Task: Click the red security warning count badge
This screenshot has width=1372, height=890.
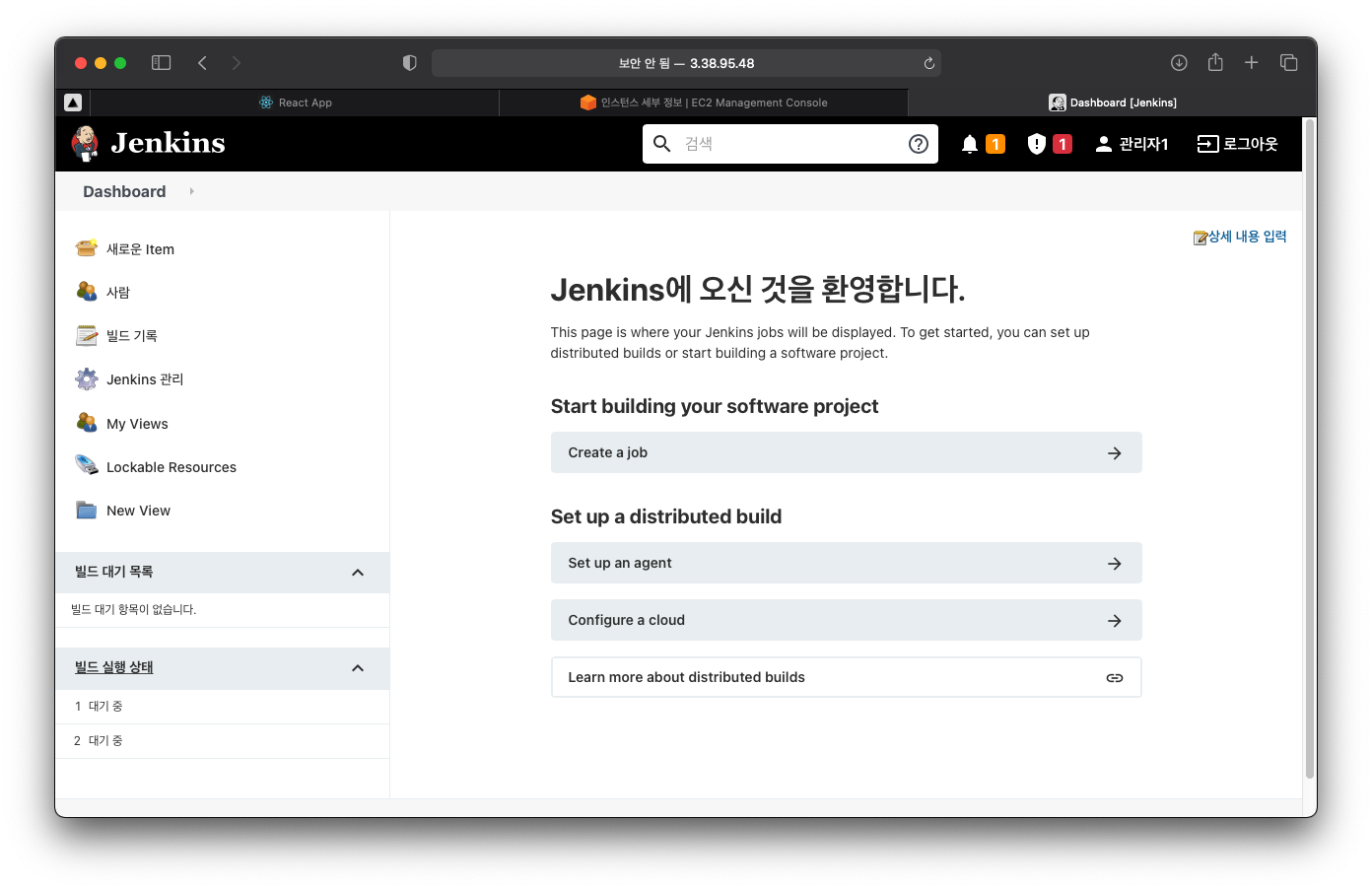Action: [1063, 144]
